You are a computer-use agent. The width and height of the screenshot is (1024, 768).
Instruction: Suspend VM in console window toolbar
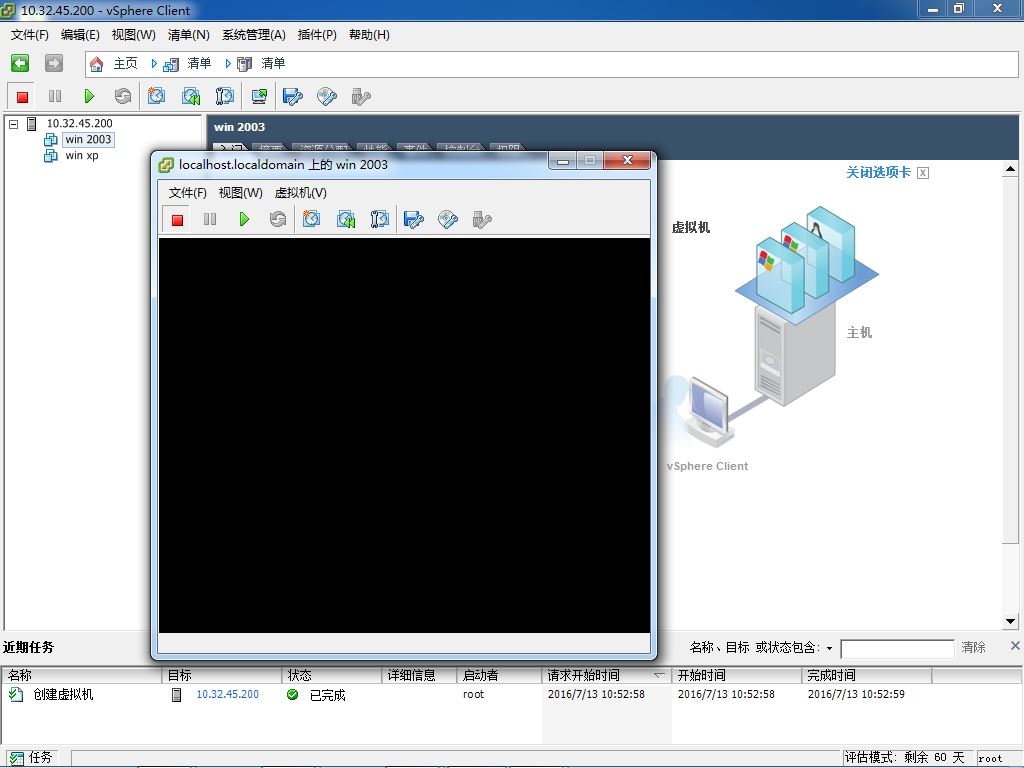210,219
